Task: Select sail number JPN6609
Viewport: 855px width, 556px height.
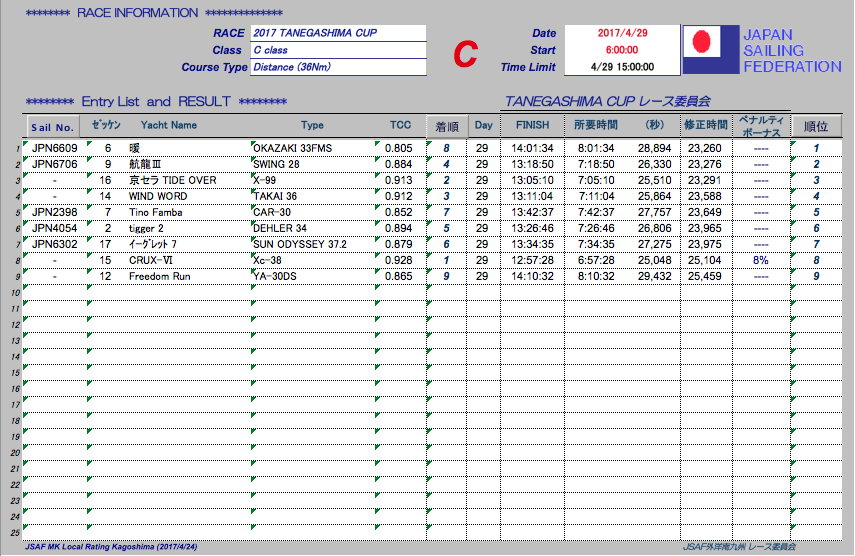Action: pyautogui.click(x=55, y=148)
